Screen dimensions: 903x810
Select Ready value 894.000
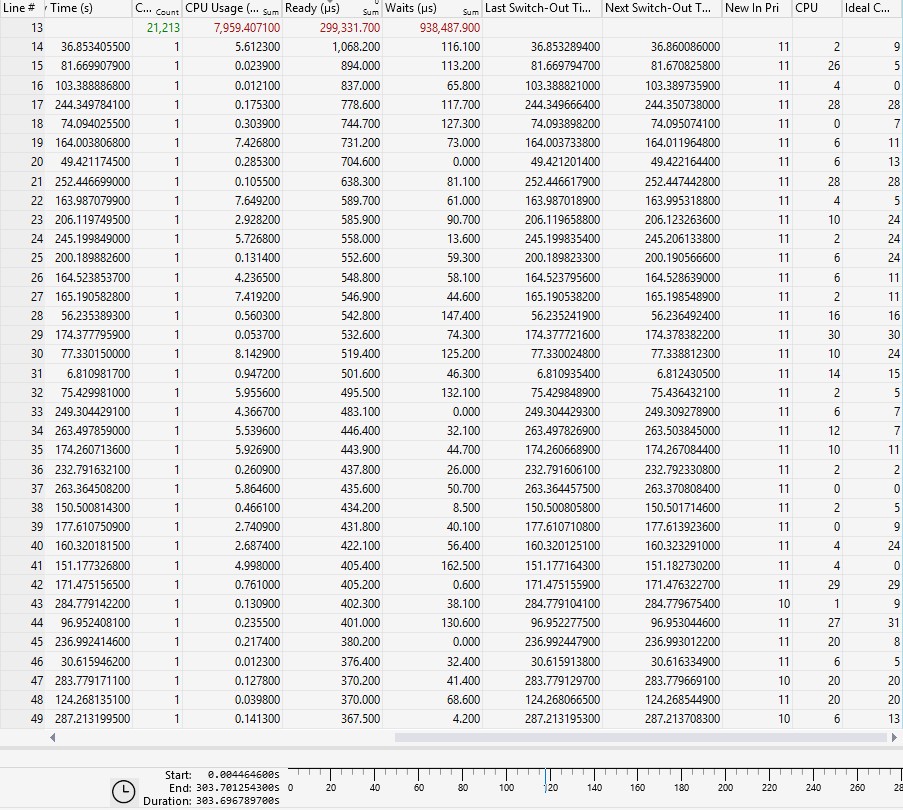(x=361, y=66)
